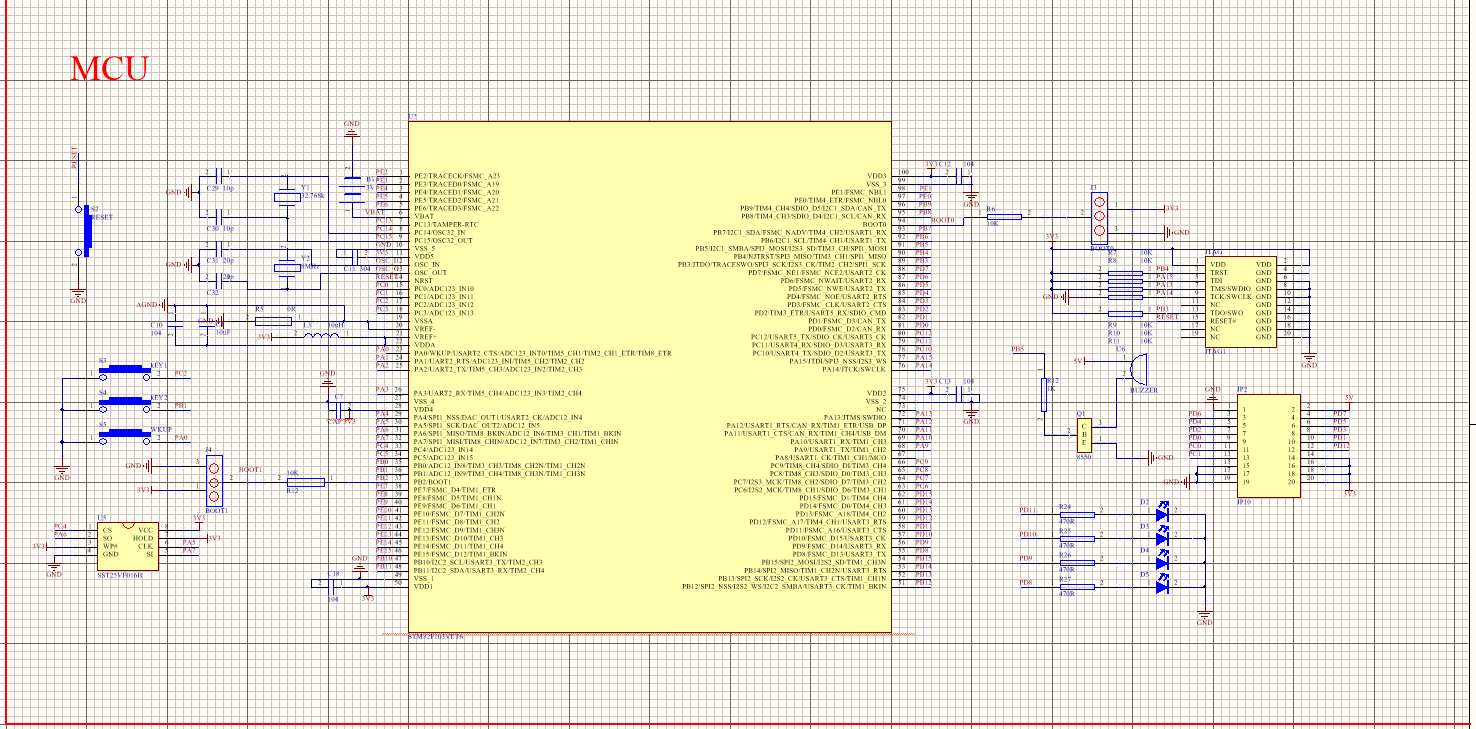Select LED D3
This screenshot has width=1476, height=729.
click(x=1160, y=537)
